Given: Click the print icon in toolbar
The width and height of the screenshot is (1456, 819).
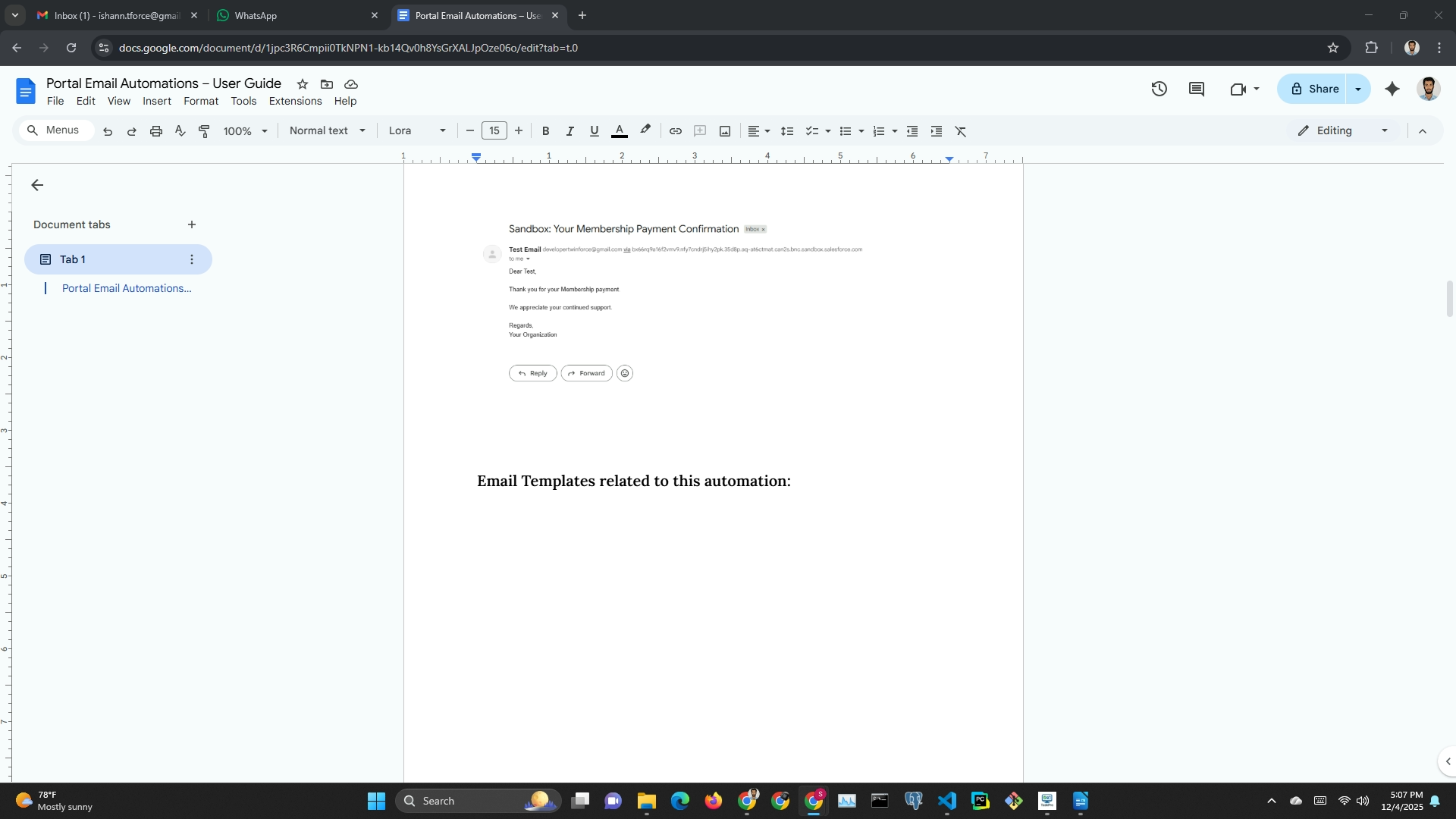Looking at the screenshot, I should (x=156, y=131).
